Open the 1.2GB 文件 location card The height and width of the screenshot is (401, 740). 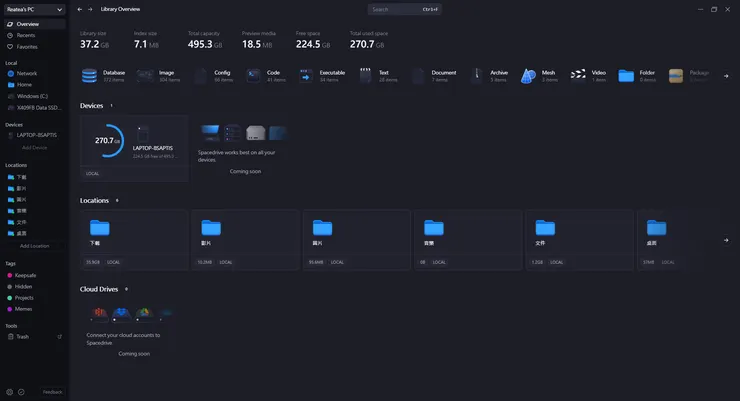coord(580,240)
